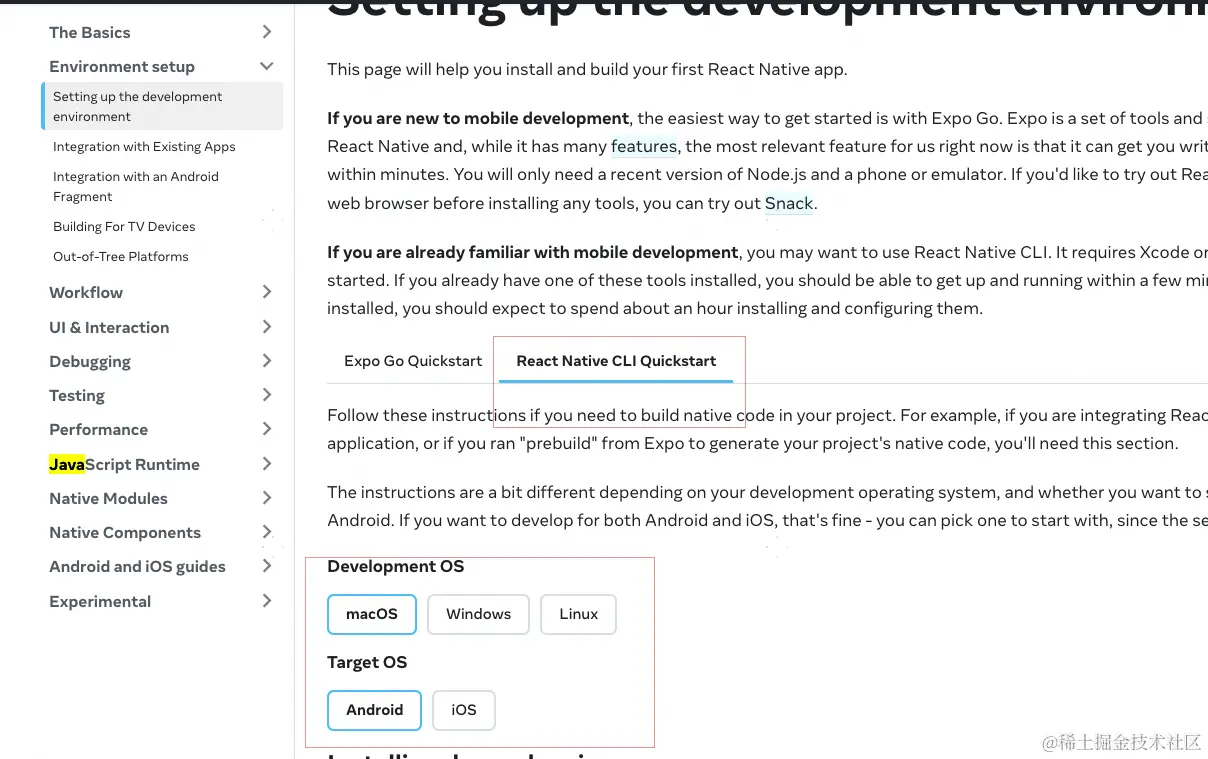Select Linux as development OS
The height and width of the screenshot is (759, 1208).
tap(579, 614)
